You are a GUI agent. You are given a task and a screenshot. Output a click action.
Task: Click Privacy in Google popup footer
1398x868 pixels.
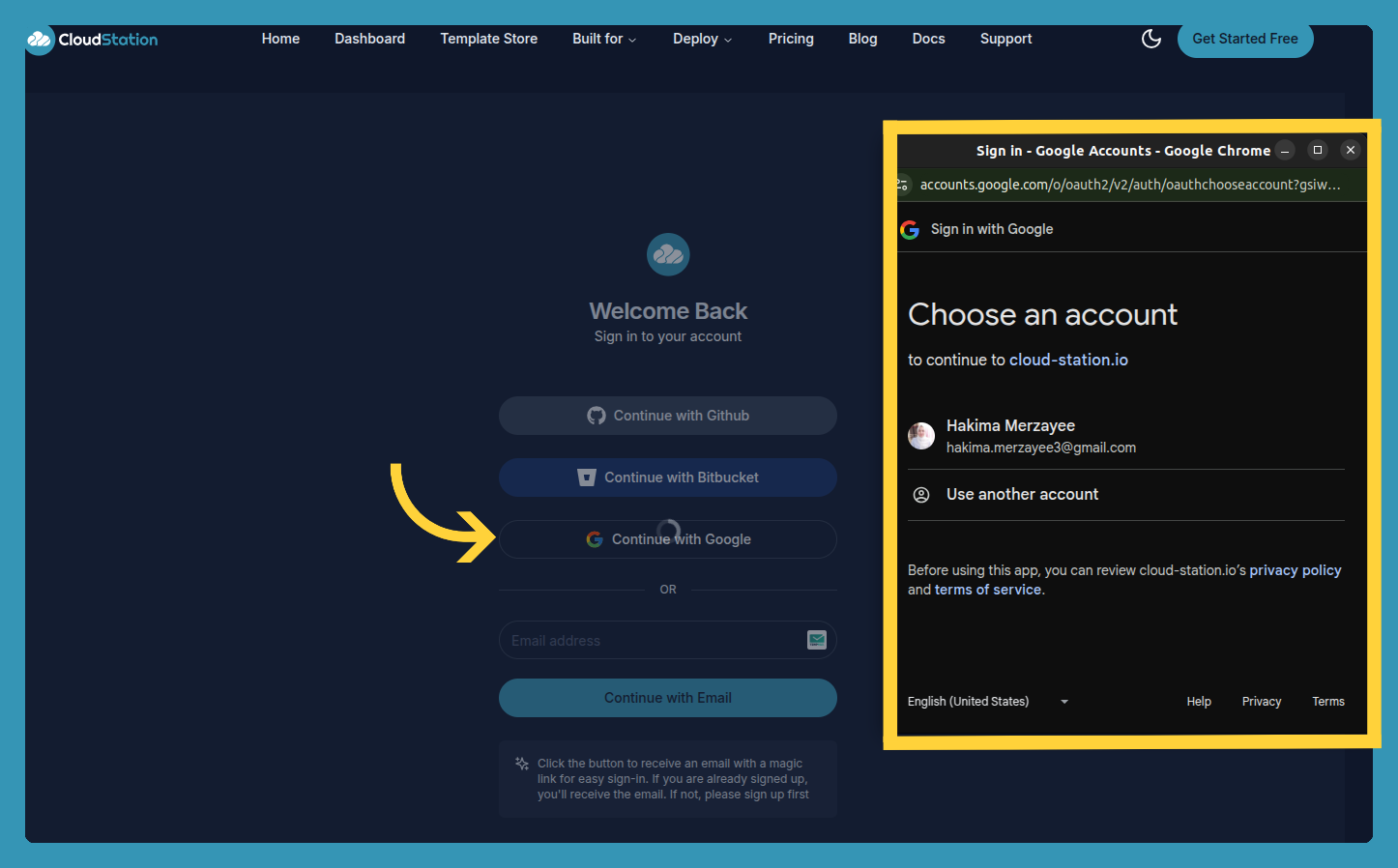pyautogui.click(x=1262, y=702)
